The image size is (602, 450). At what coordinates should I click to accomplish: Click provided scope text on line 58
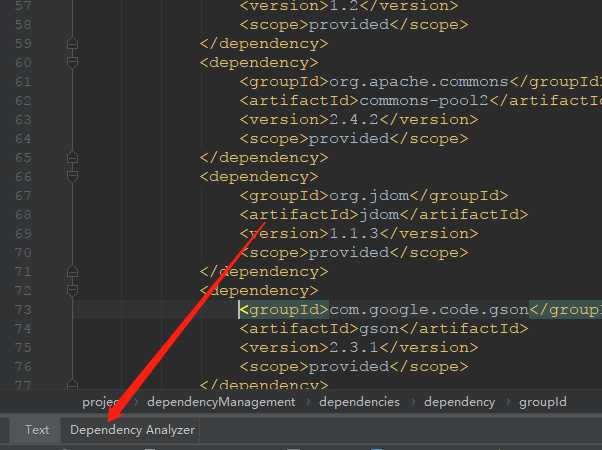point(349,25)
